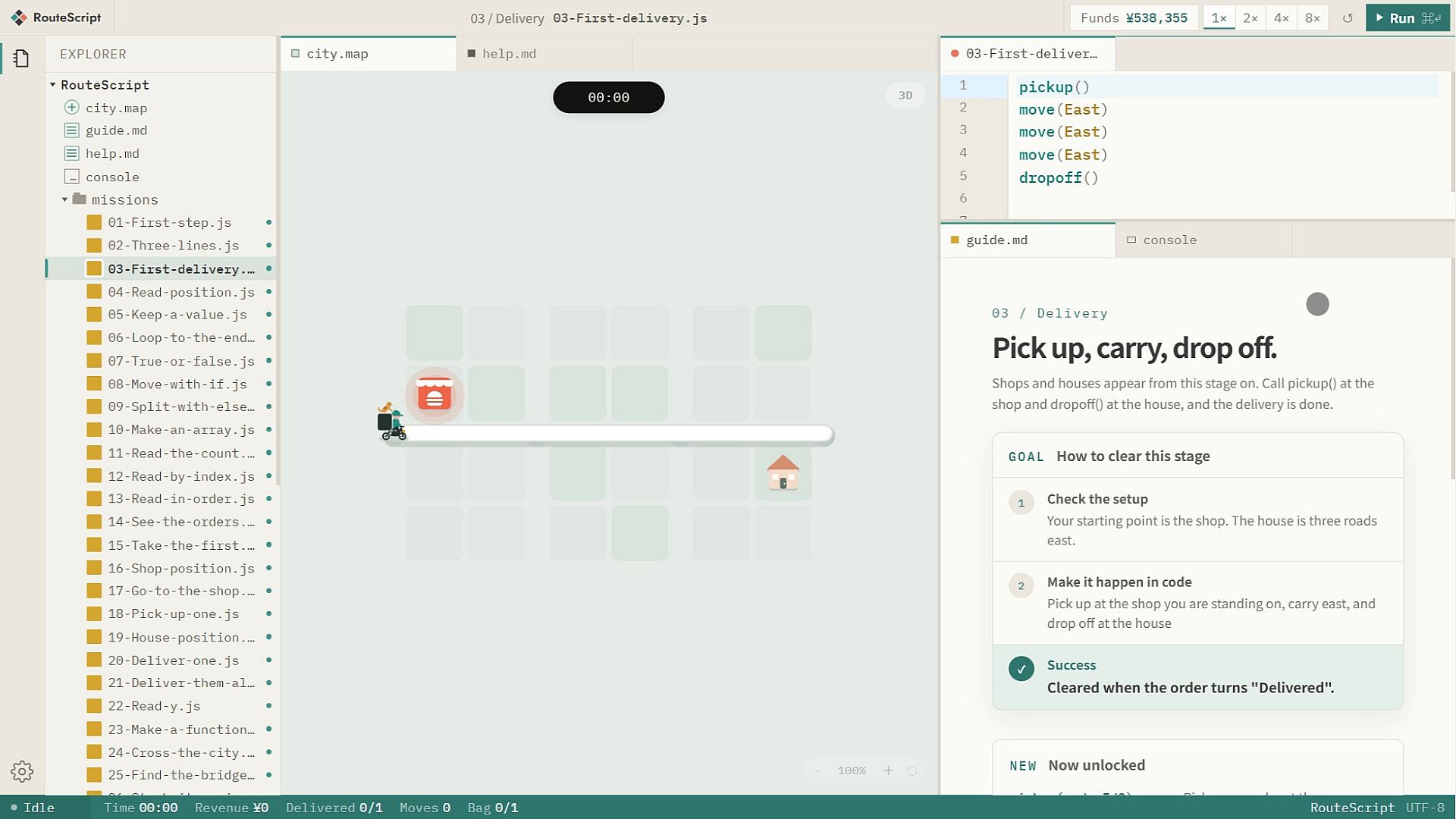Click Bag 0/1 in status bar
This screenshot has height=819, width=1456.
click(x=493, y=808)
